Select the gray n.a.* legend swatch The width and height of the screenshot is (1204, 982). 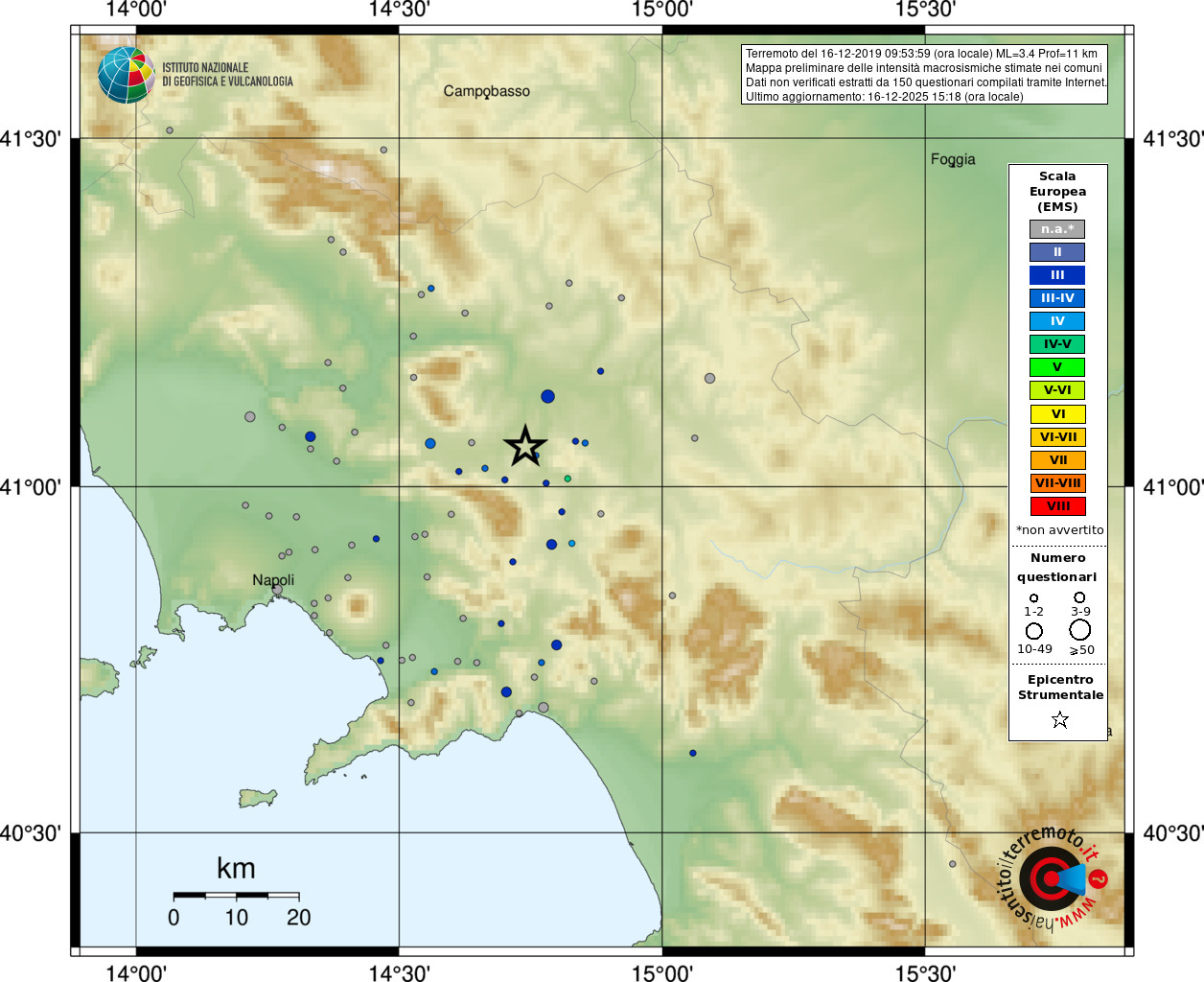(1057, 229)
